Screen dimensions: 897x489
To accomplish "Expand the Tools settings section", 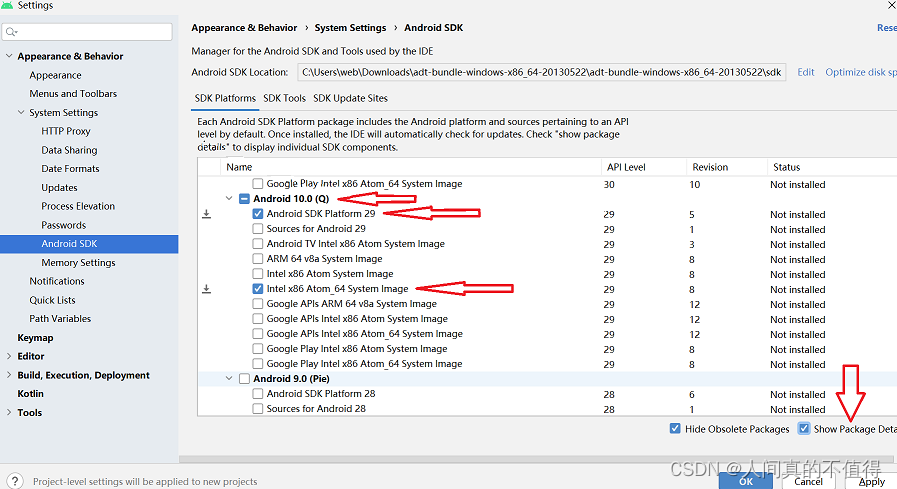I will [9, 413].
